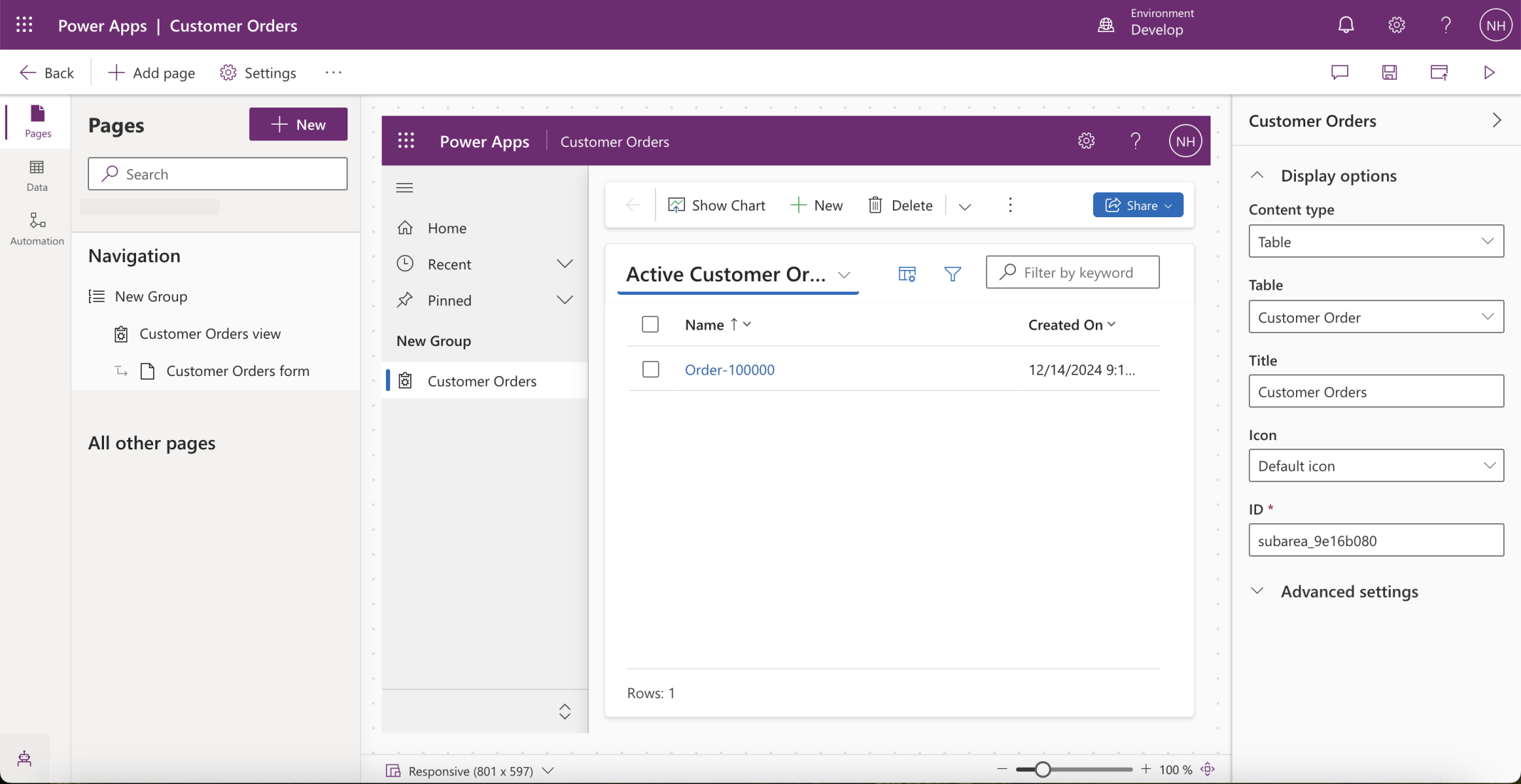Collapse the Display options section
The width and height of the screenshot is (1521, 784).
tap(1258, 175)
